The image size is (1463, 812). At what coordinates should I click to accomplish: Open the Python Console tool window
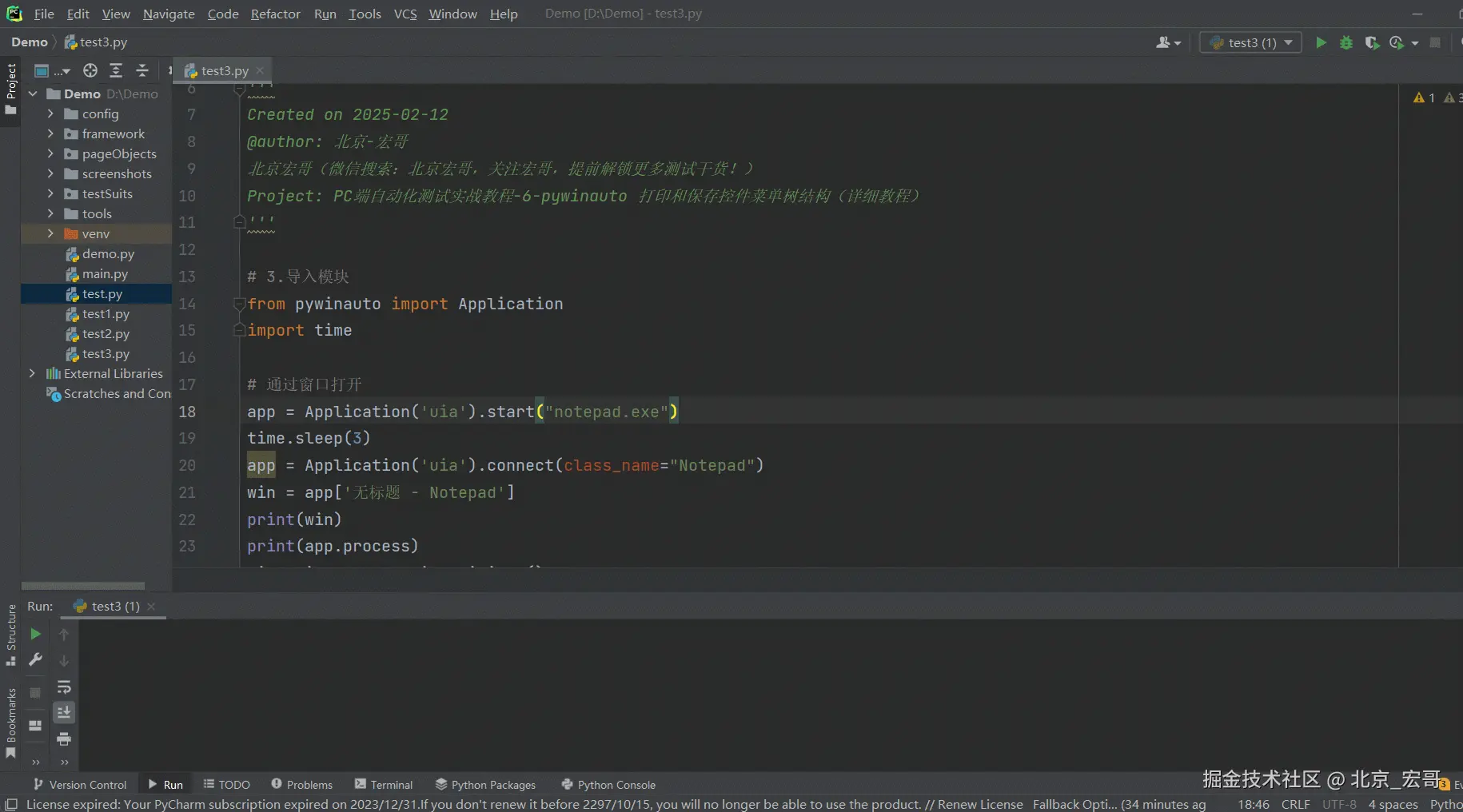[608, 785]
